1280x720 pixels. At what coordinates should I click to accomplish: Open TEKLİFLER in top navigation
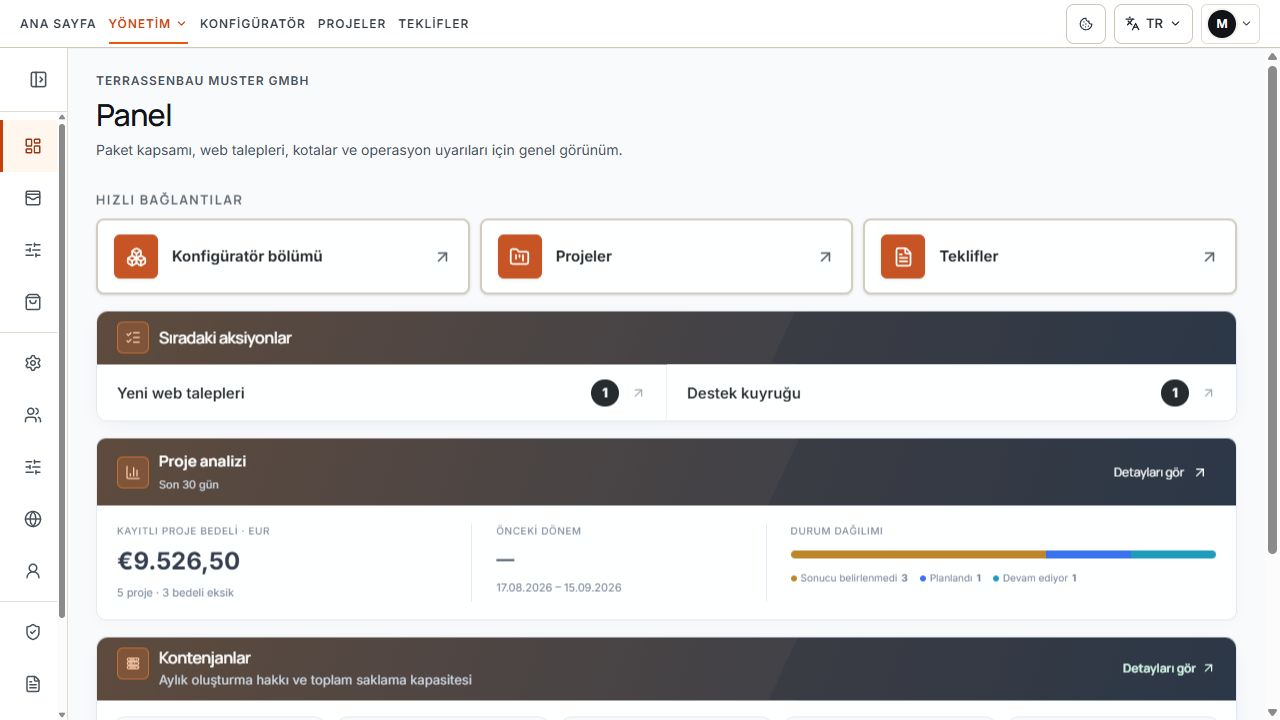434,24
